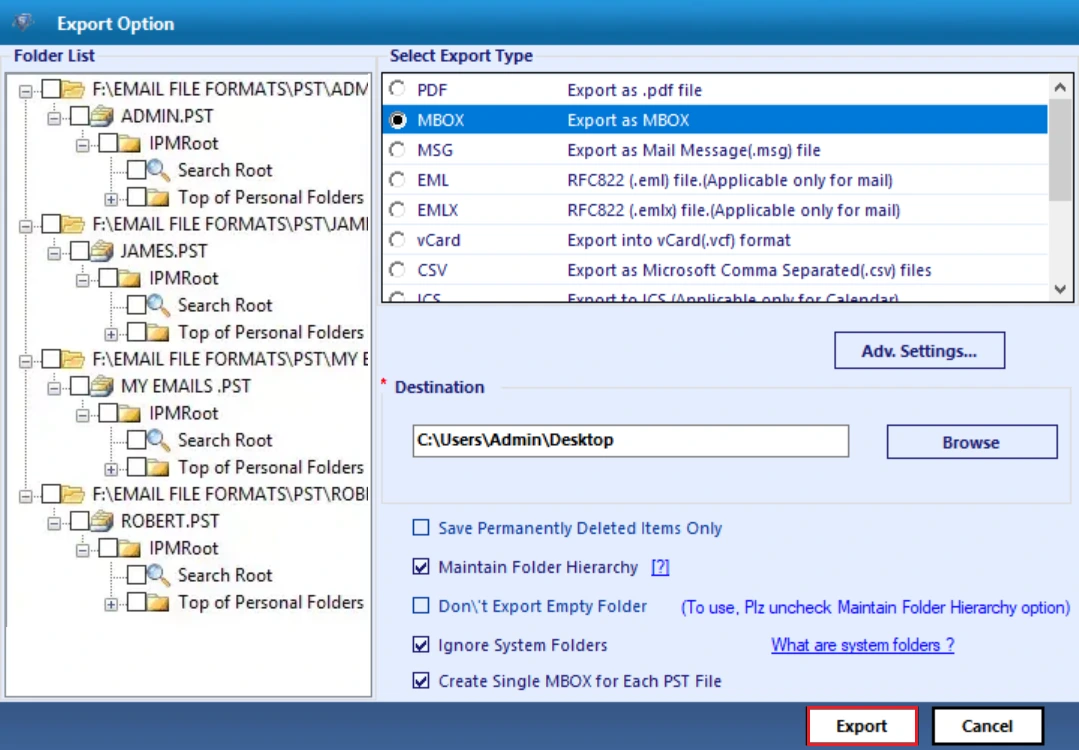1079x750 pixels.
Task: Click the JAMES.PST file icon
Action: (102, 251)
